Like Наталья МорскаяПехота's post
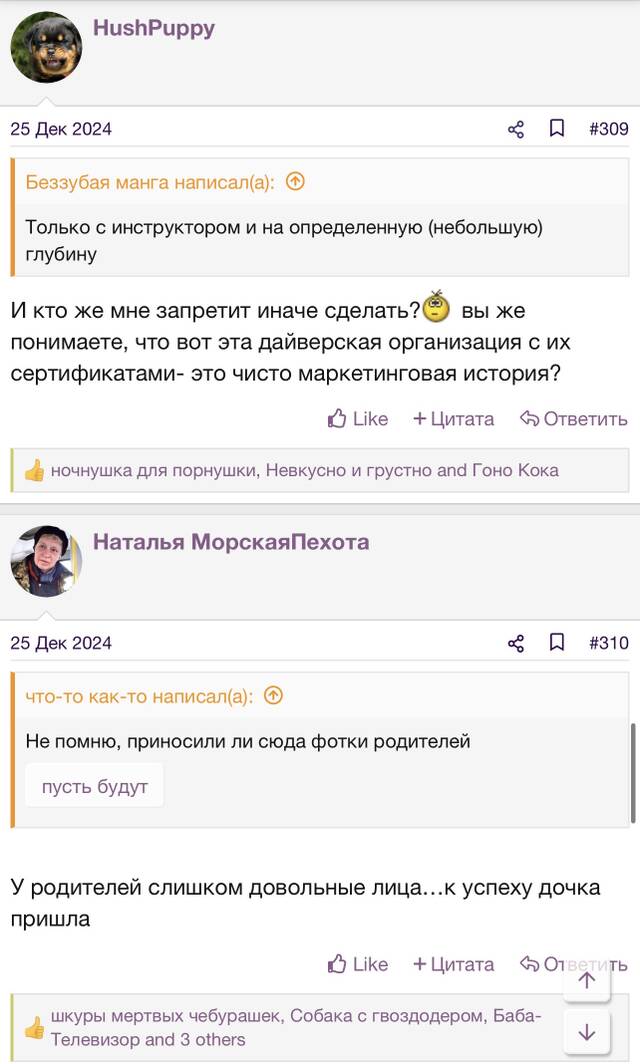 [358, 964]
